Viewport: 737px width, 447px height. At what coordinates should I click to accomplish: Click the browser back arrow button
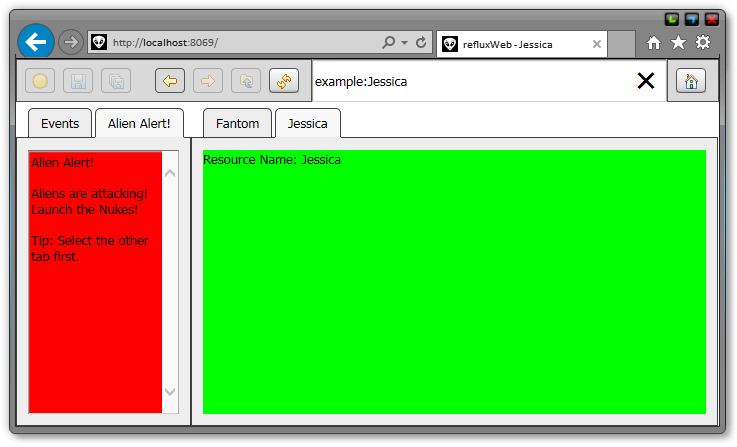pos(36,42)
